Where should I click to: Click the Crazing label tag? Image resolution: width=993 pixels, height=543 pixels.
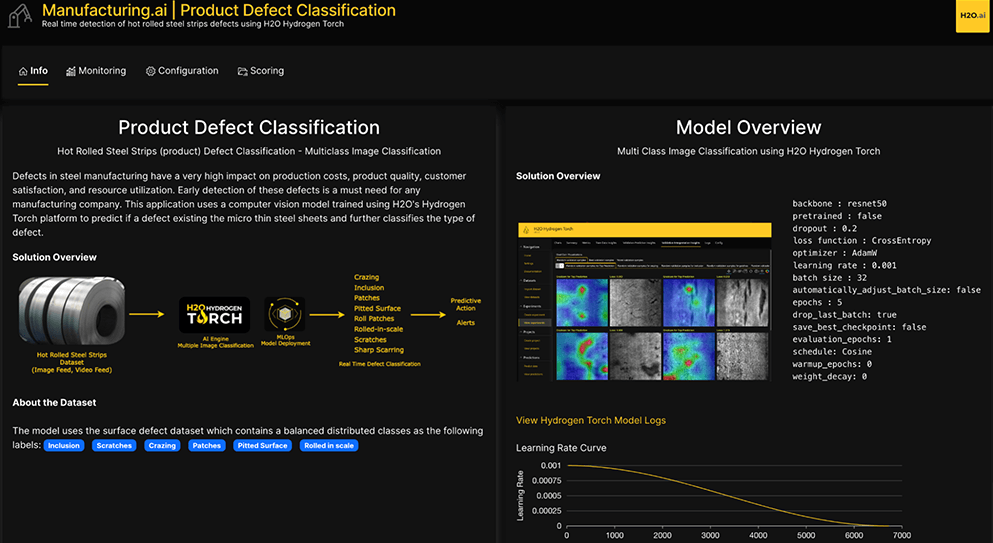point(162,445)
